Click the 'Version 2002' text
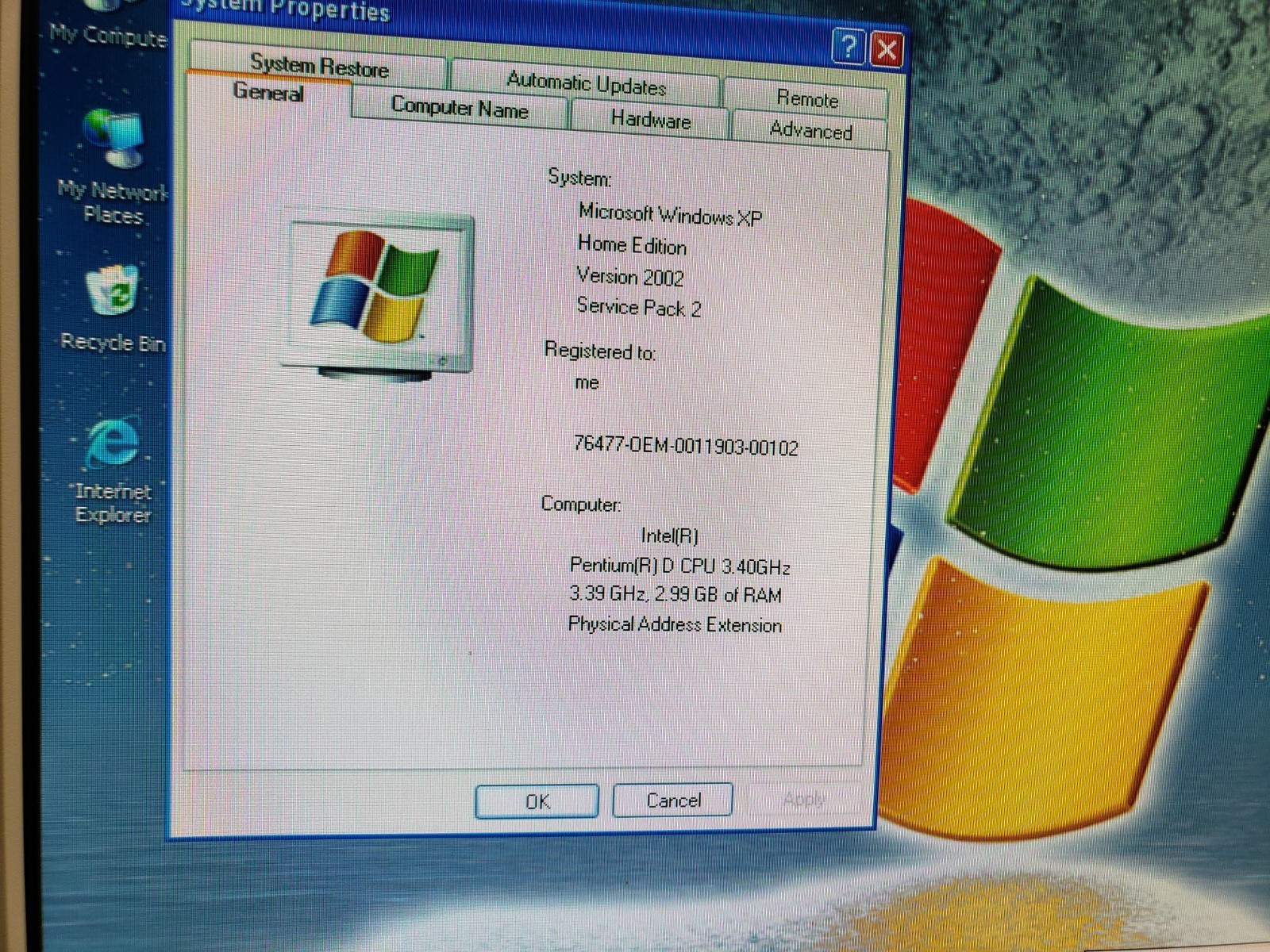Image resolution: width=1270 pixels, height=952 pixels. (630, 276)
